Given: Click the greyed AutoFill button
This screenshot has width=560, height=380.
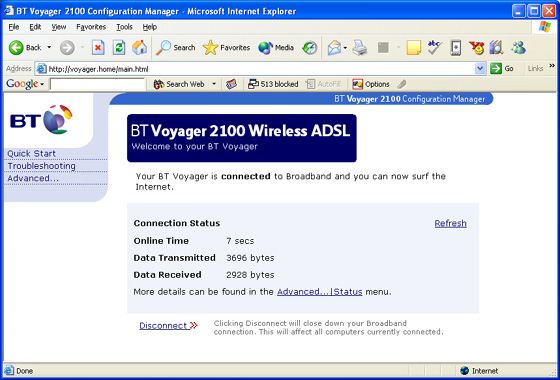Looking at the screenshot, I should click(x=323, y=84).
